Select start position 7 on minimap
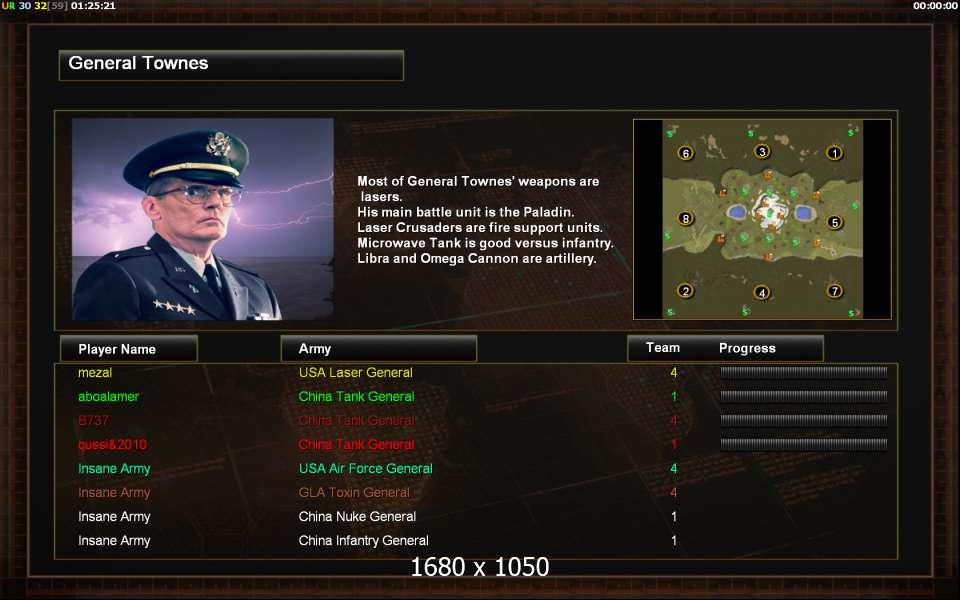The image size is (960, 600). pyautogui.click(x=834, y=291)
